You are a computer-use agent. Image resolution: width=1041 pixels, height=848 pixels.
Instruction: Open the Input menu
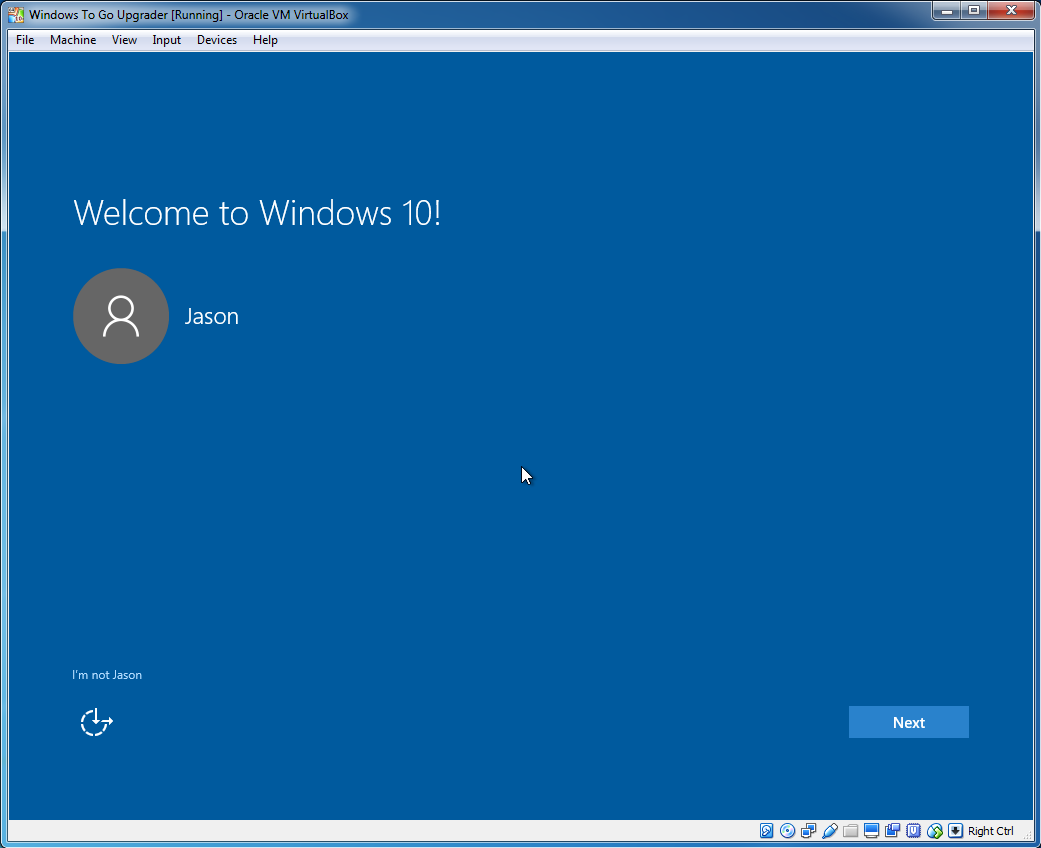pyautogui.click(x=167, y=40)
